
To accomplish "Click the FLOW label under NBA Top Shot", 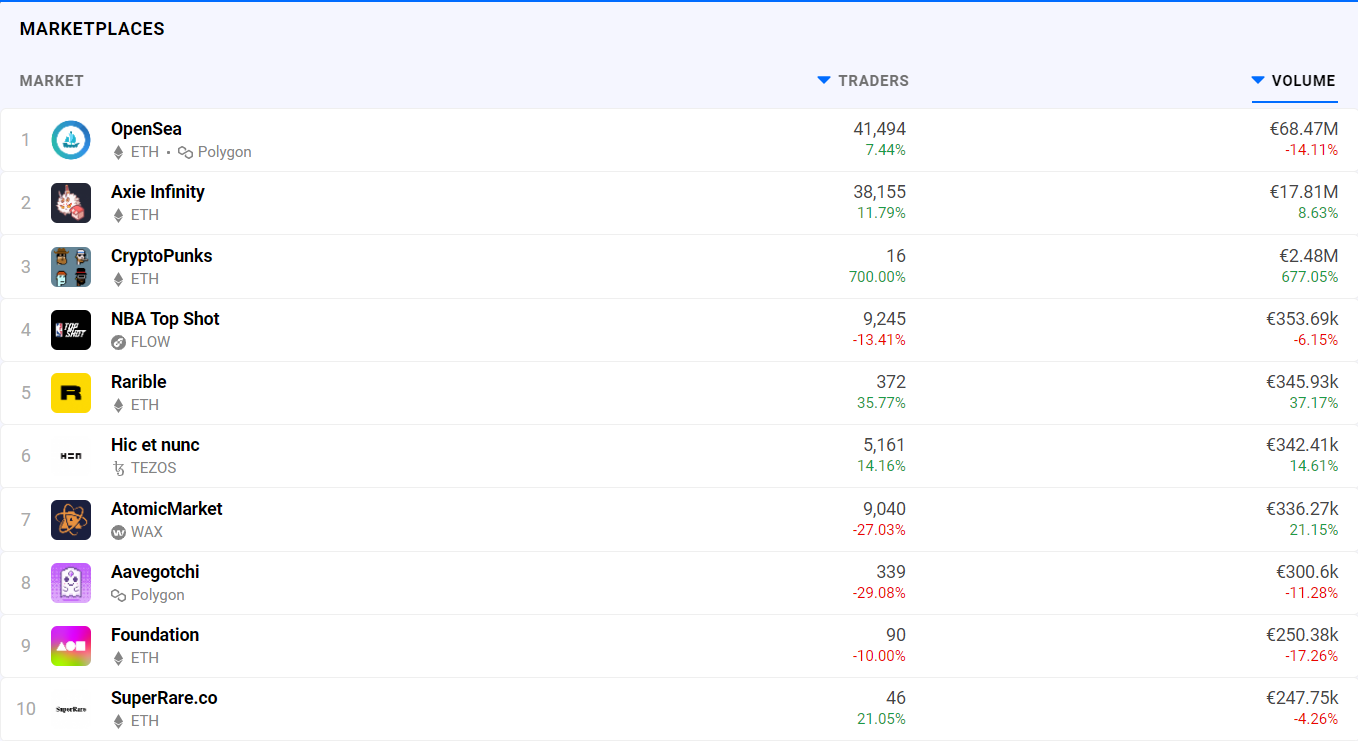I will point(151,342).
